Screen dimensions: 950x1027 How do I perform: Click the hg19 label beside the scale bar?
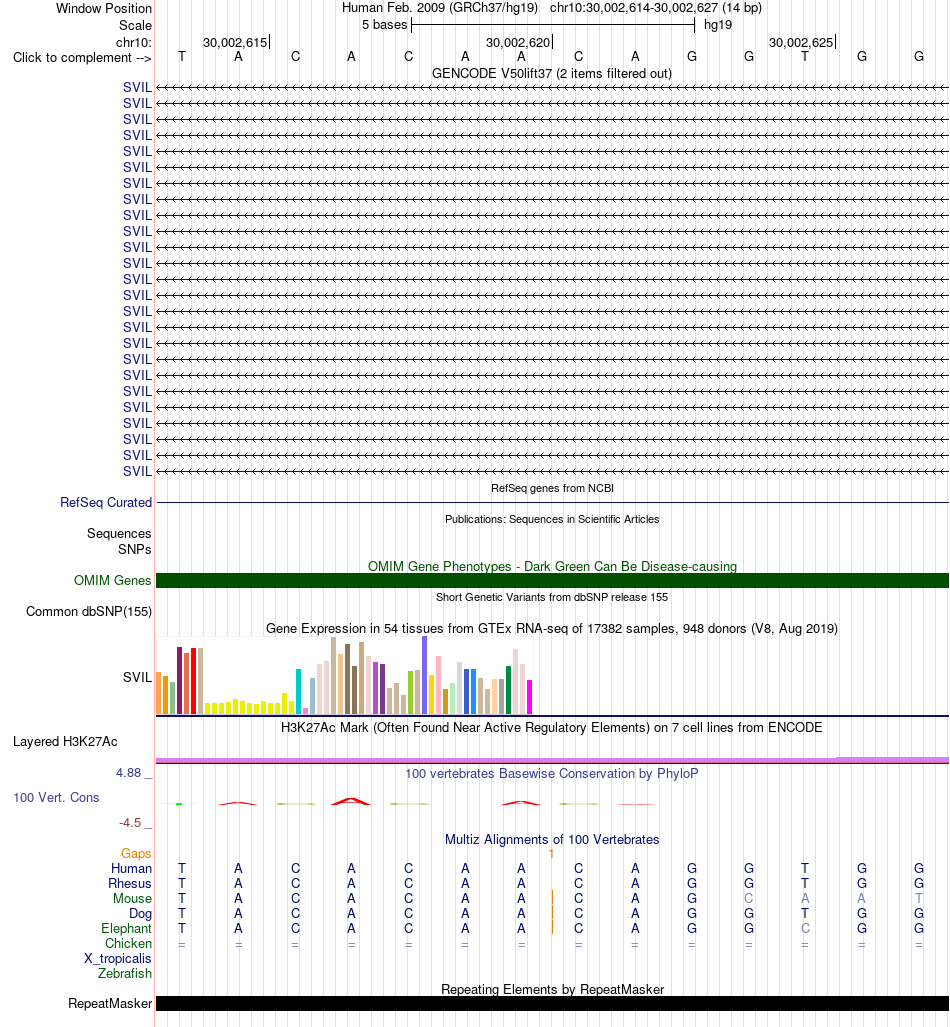tap(718, 25)
